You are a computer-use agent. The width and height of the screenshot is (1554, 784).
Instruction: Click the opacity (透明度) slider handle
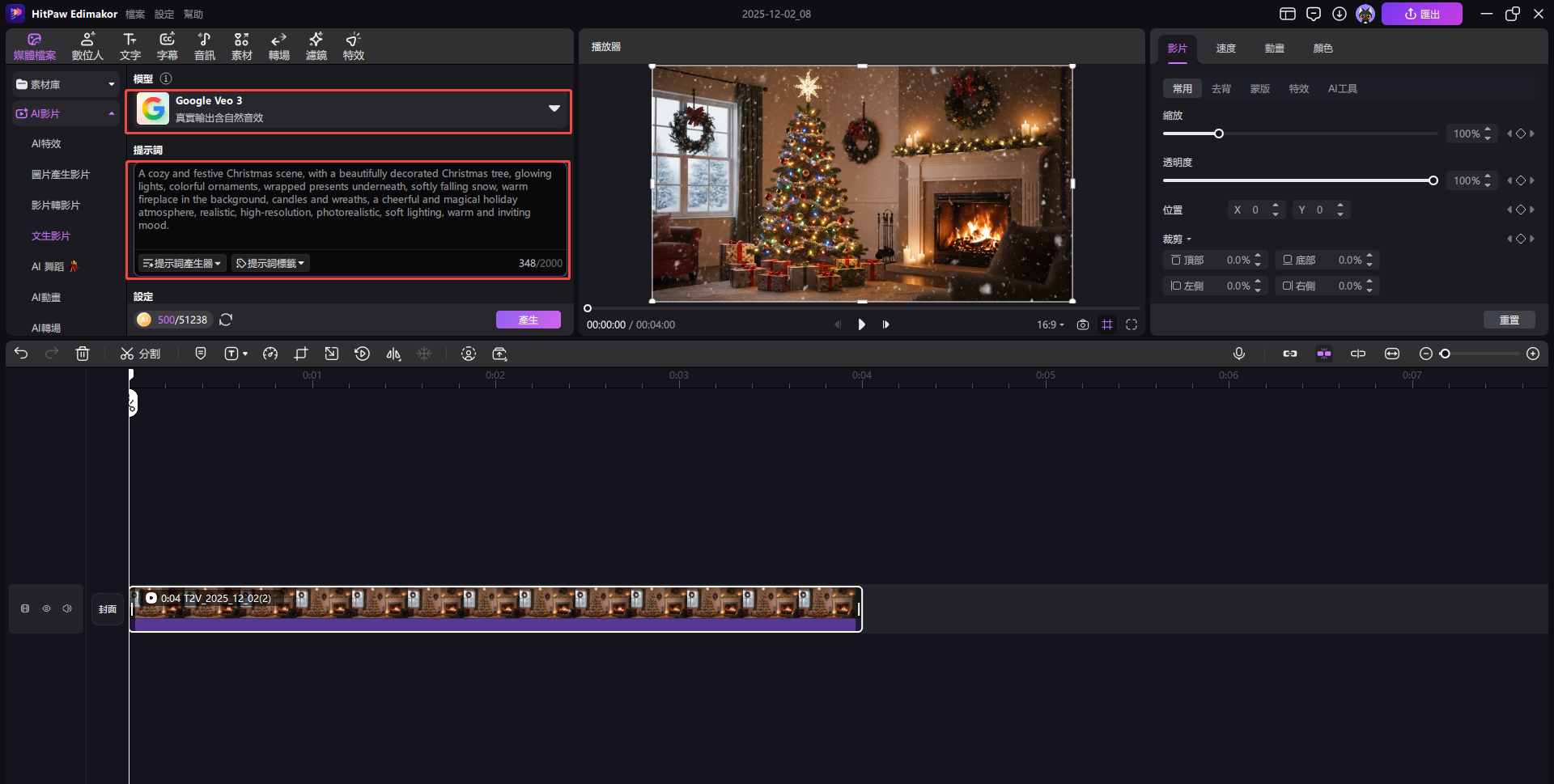[1433, 180]
